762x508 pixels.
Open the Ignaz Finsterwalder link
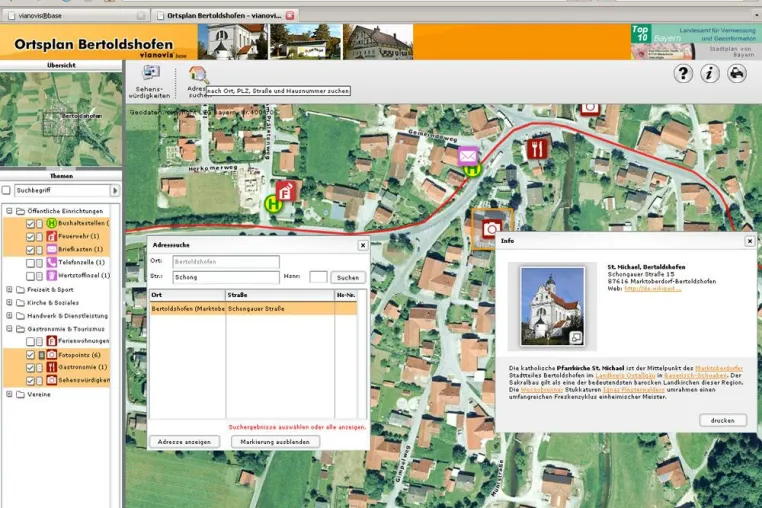tap(633, 390)
